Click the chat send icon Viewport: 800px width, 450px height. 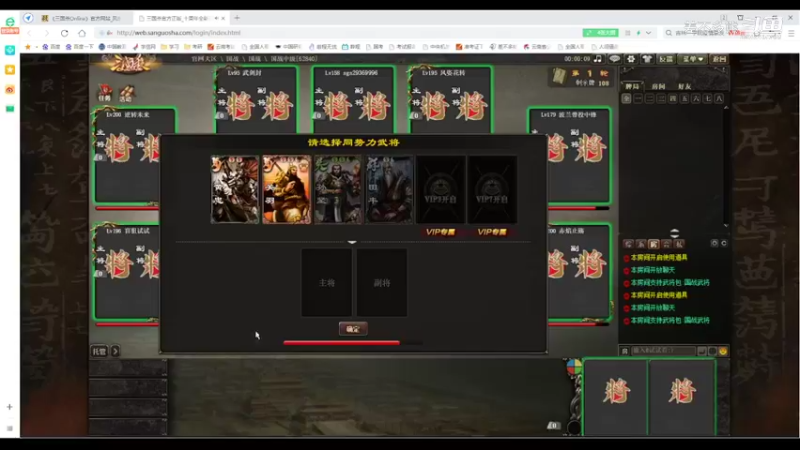[x=702, y=351]
